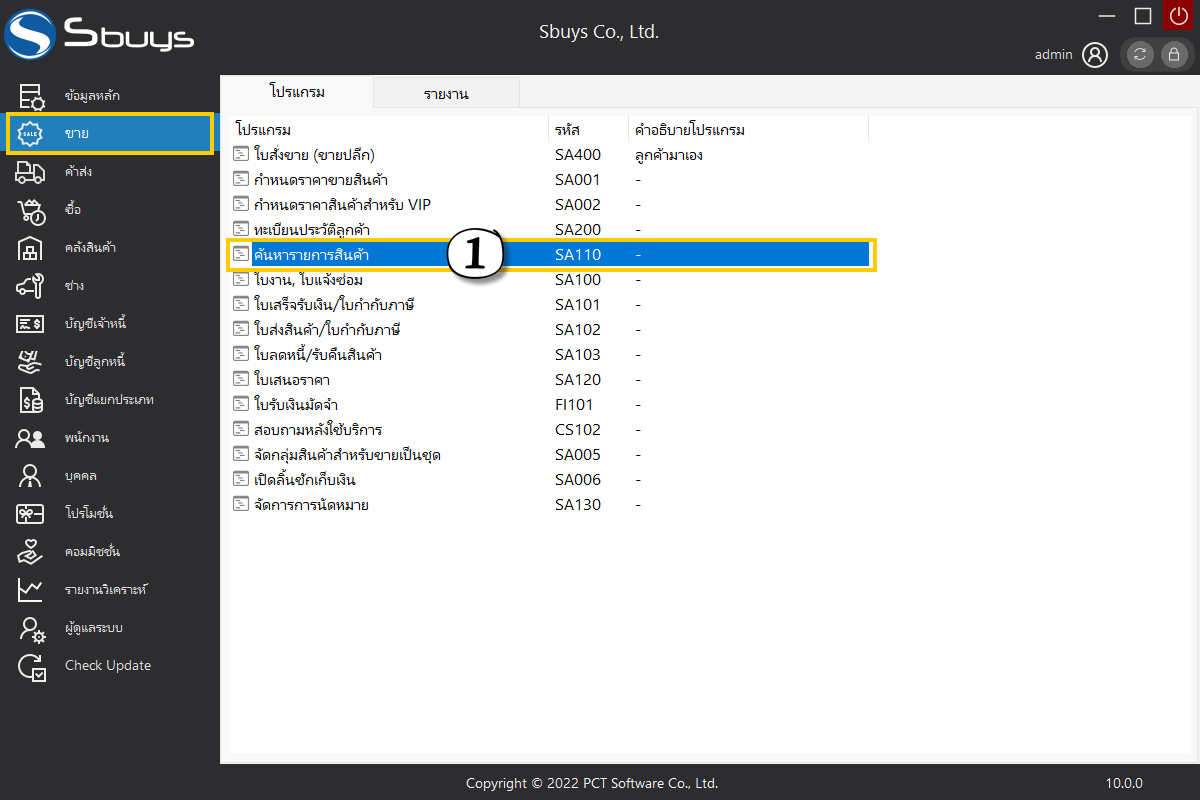The width and height of the screenshot is (1200, 800).
Task: Click the lock screen icon
Action: coord(1174,55)
